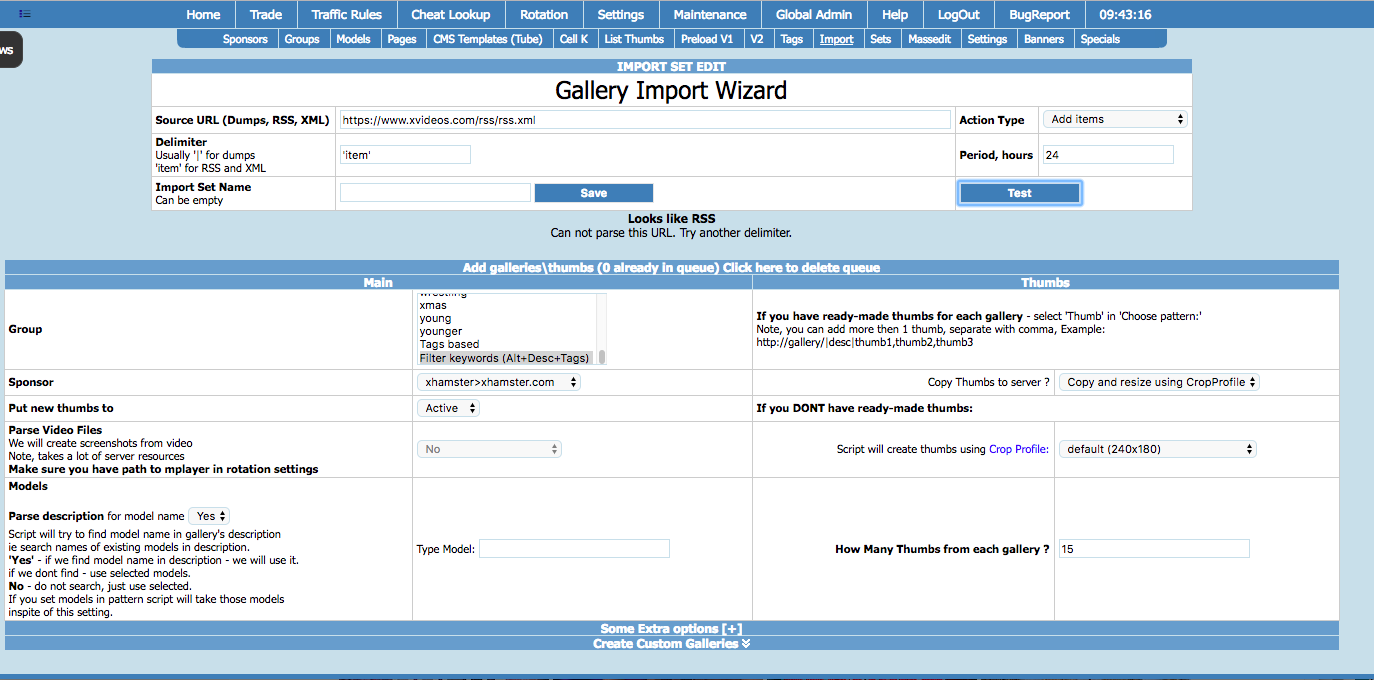Open the Sponsor dropdown
Viewport: 1374px width, 680px height.
498,382
